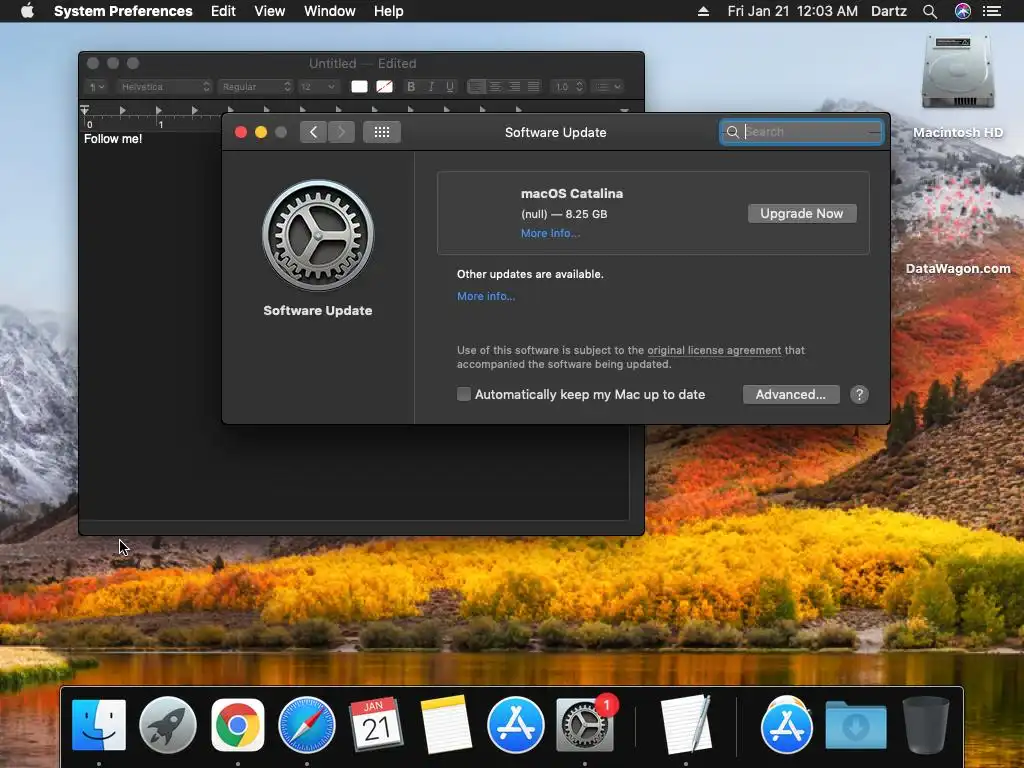Open Notes from the Dock
Screen dimensions: 1024x768
pyautogui.click(x=446, y=725)
